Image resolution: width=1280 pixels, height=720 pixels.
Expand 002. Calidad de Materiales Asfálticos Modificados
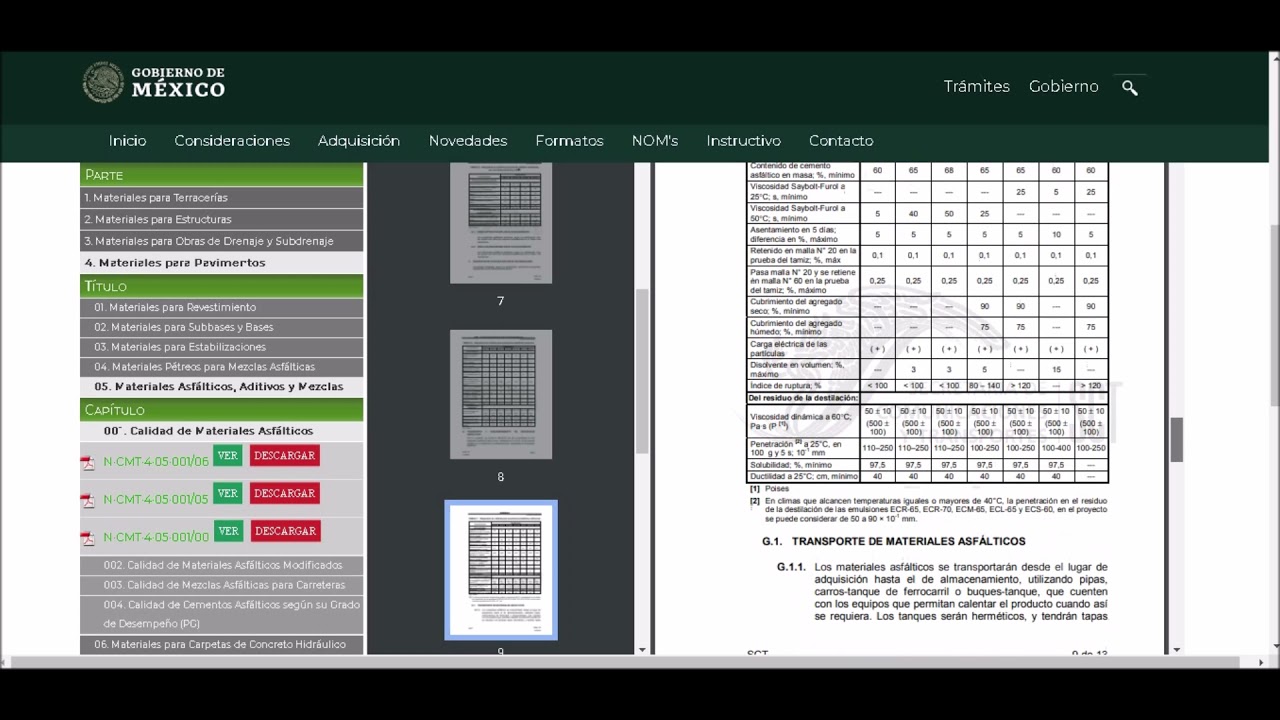(x=222, y=565)
